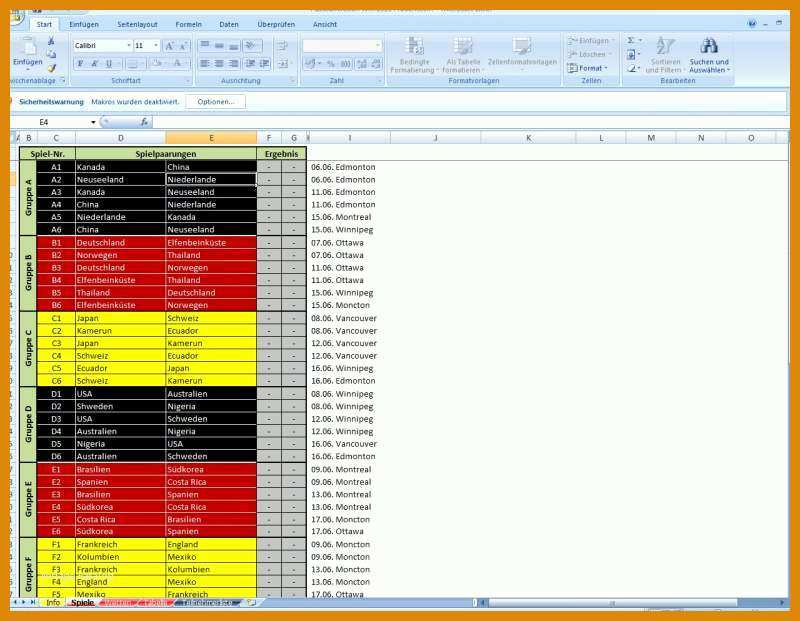
Task: Click the thousands separator icon
Action: click(345, 64)
